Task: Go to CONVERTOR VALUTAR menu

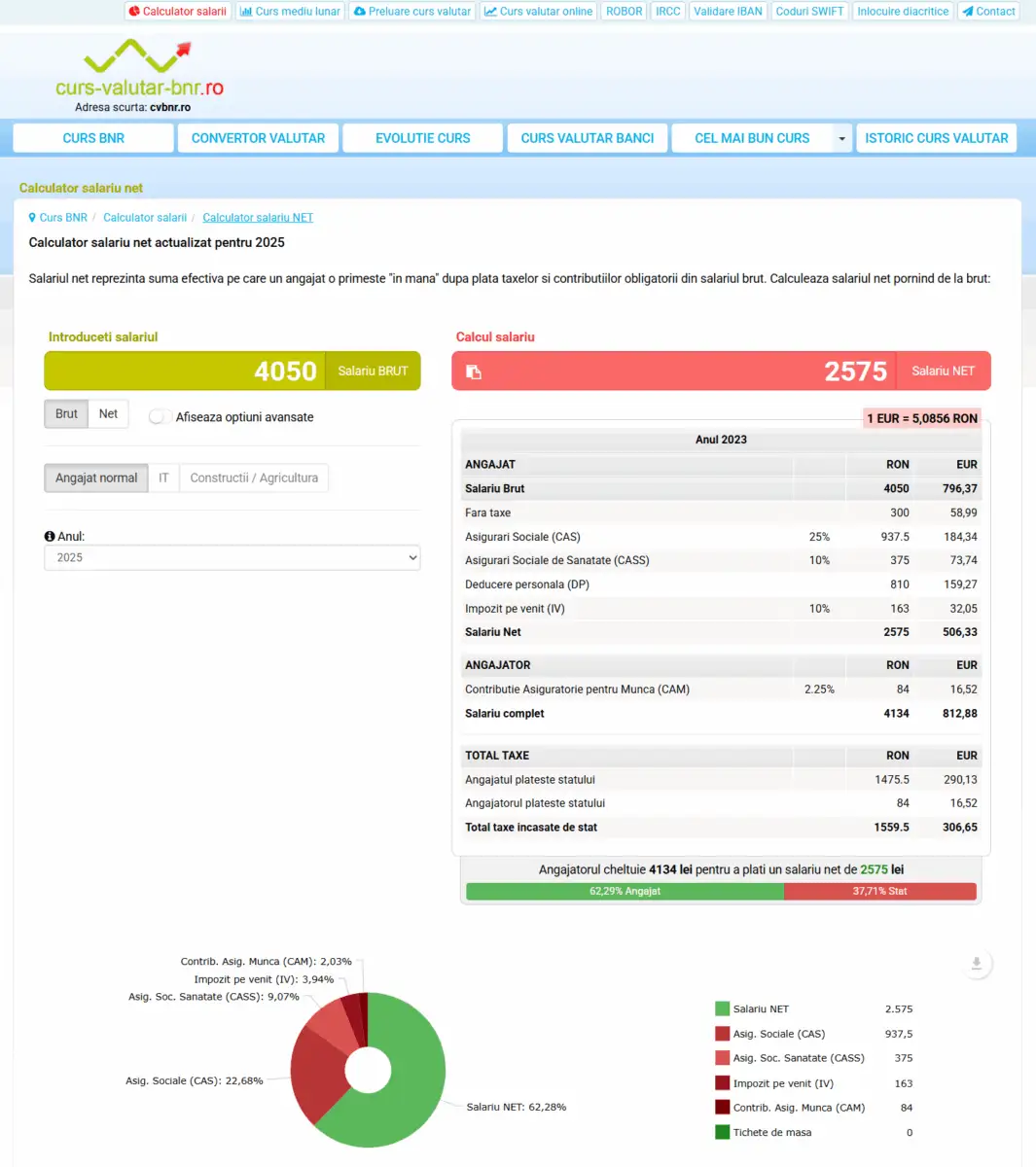Action: tap(258, 138)
